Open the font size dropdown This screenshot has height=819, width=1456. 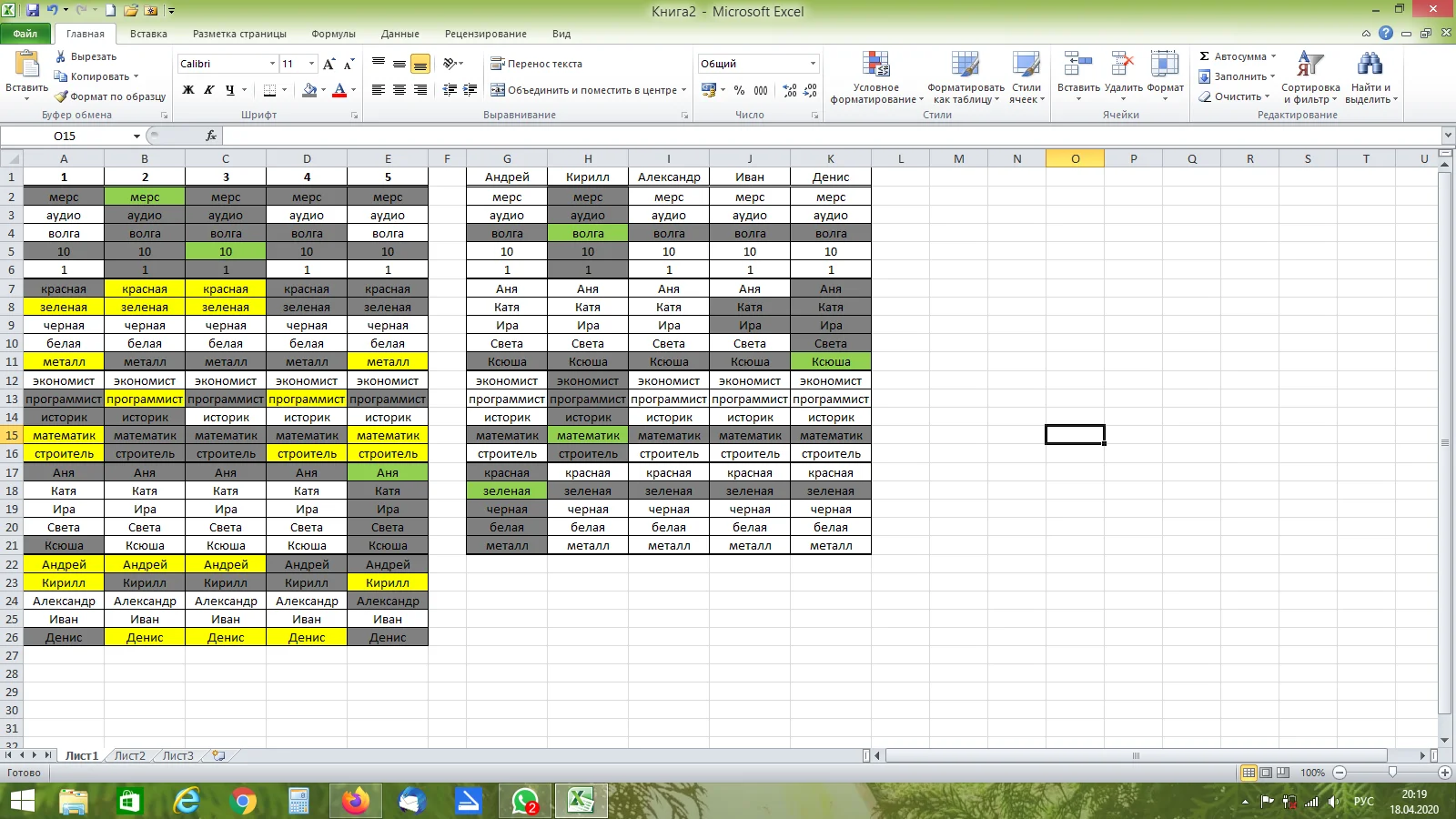[x=311, y=64]
